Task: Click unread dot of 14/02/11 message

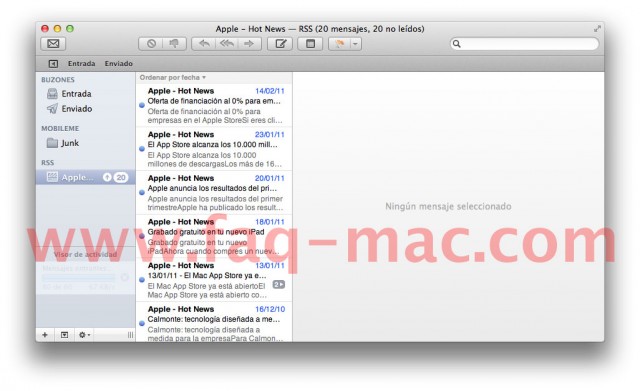Action: click(142, 105)
